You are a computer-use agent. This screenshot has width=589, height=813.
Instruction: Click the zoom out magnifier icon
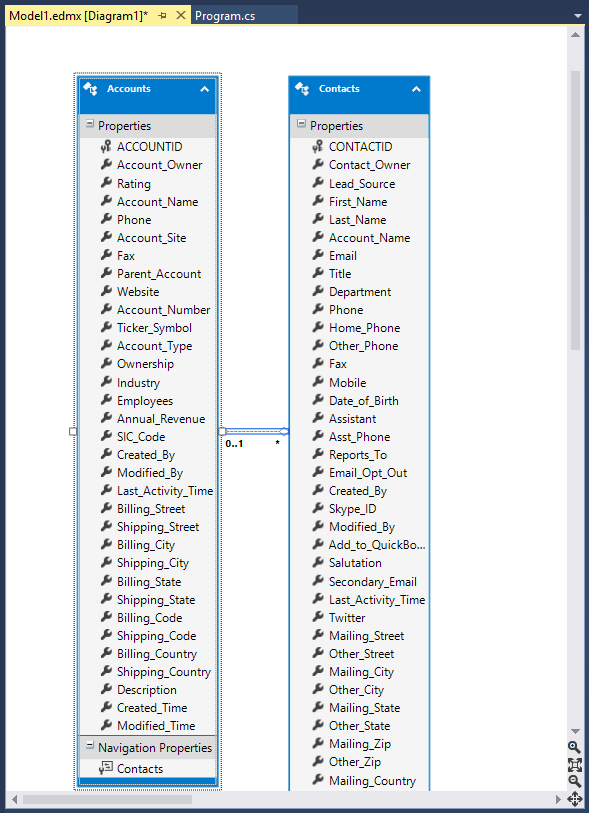coord(574,781)
